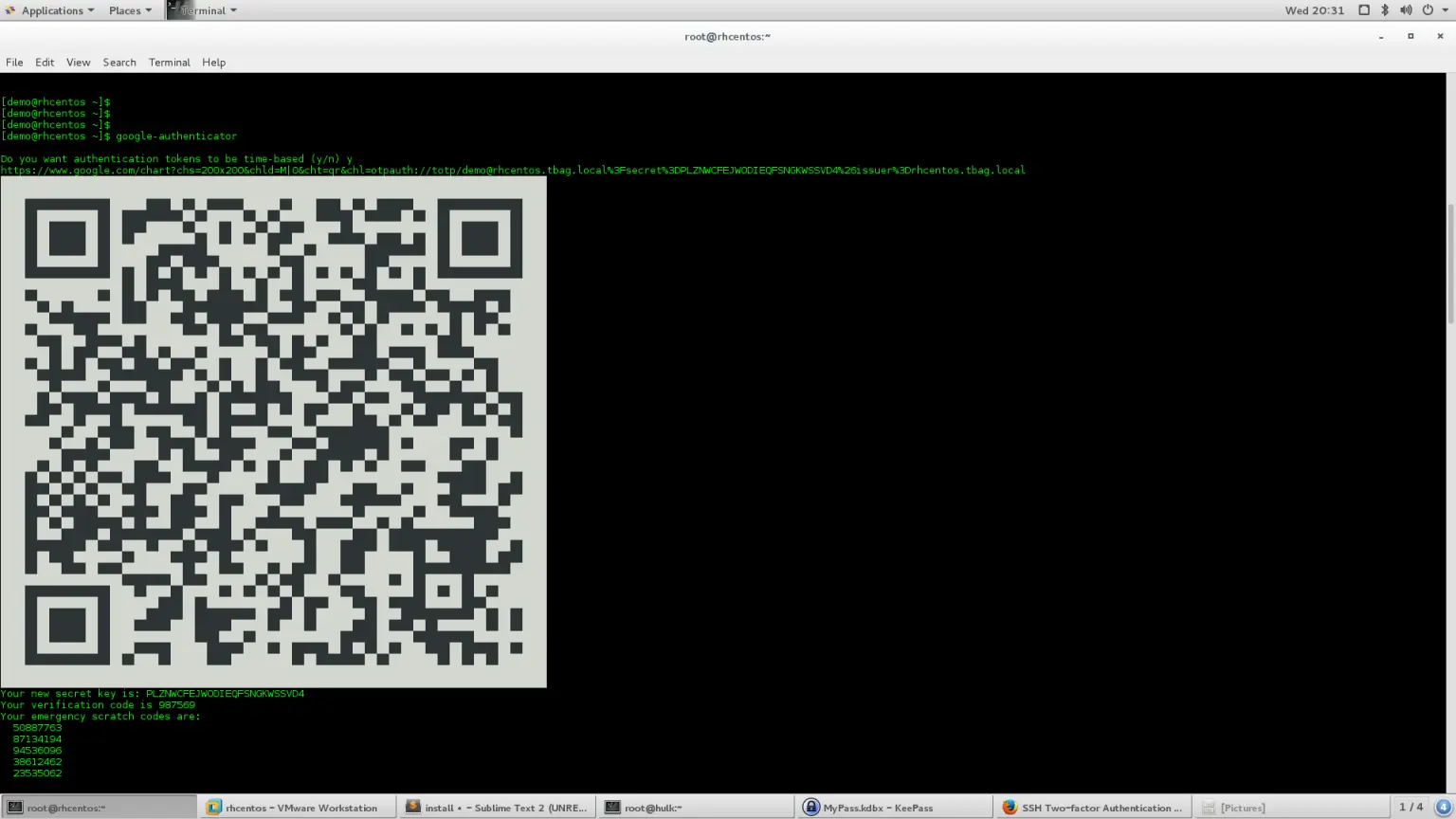Open MyPass.kdbx KeePass from taskbar

869,808
